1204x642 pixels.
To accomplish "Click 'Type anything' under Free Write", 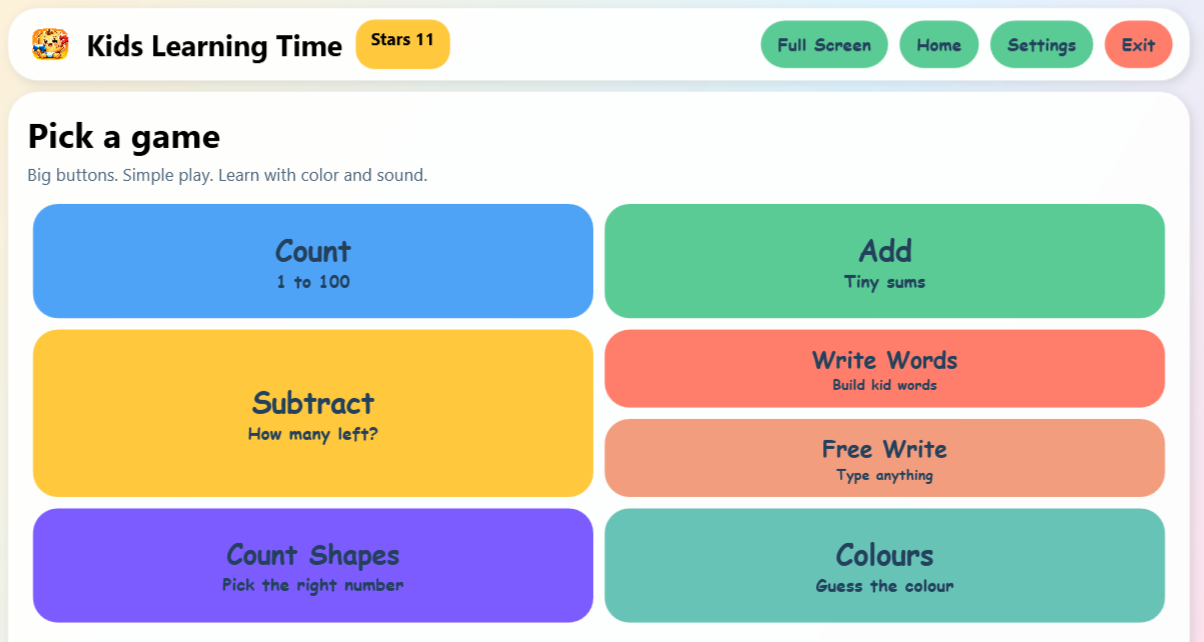I will tap(884, 475).
